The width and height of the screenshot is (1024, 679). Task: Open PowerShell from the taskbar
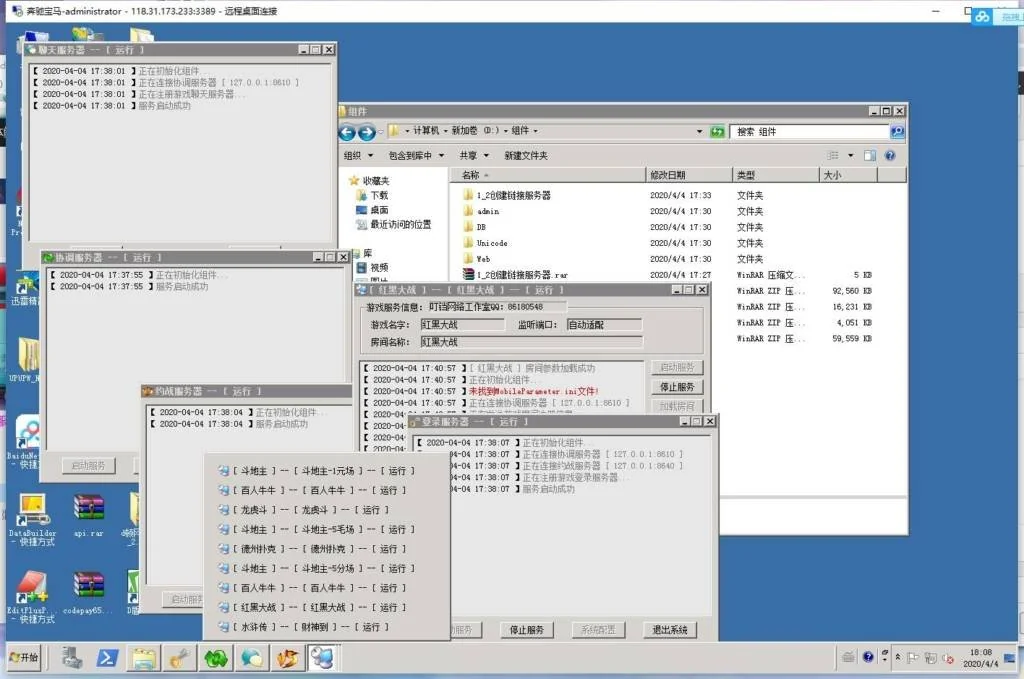107,657
